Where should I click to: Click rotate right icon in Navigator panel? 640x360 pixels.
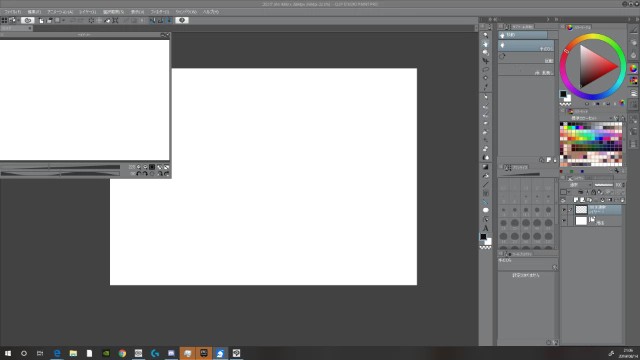point(145,174)
